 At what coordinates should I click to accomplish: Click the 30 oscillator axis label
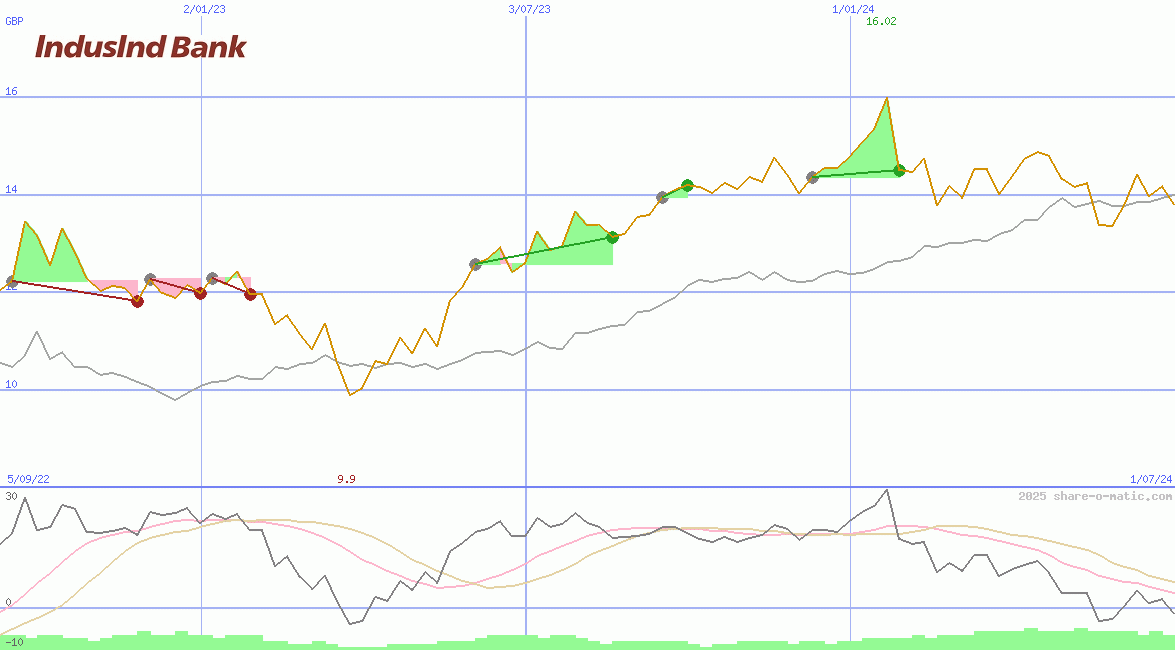pos(11,496)
